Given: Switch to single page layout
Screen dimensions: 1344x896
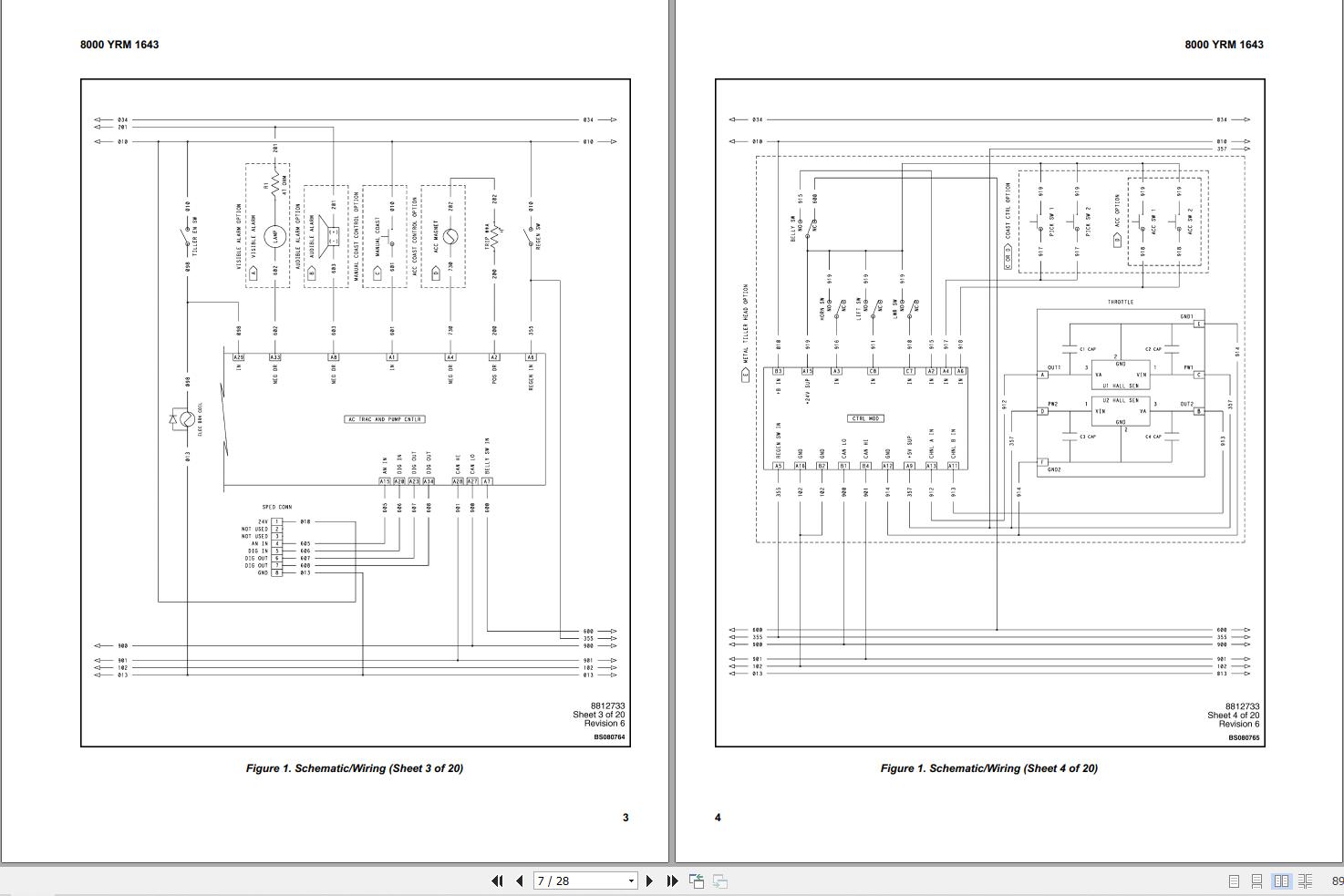Looking at the screenshot, I should 1234,881.
